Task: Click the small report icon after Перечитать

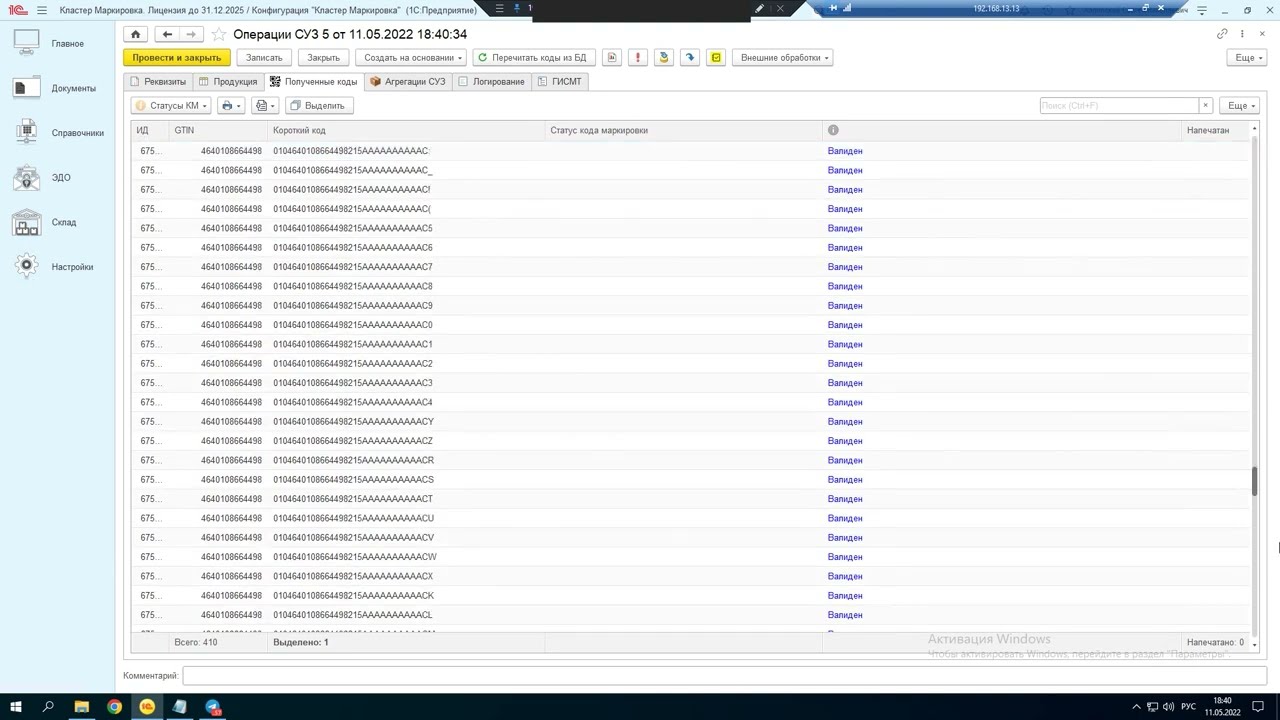Action: (612, 58)
